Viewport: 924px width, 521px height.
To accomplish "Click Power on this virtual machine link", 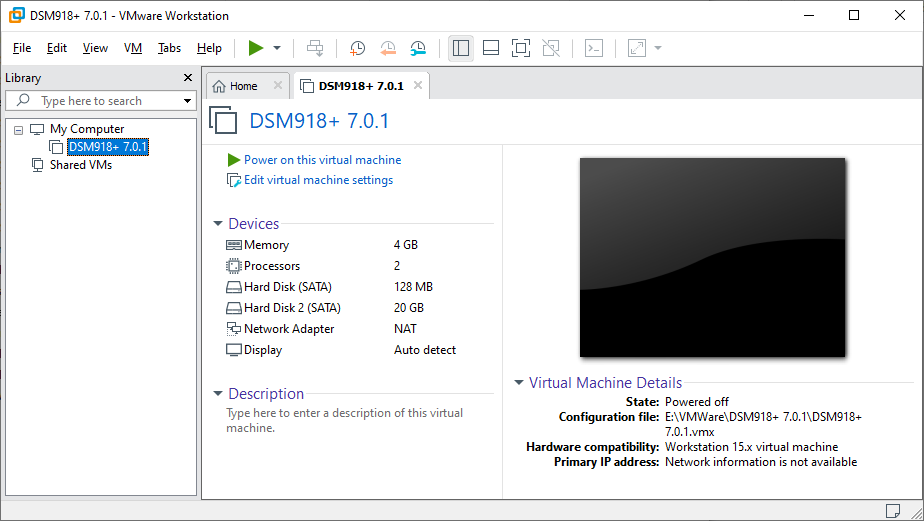I will (x=322, y=160).
